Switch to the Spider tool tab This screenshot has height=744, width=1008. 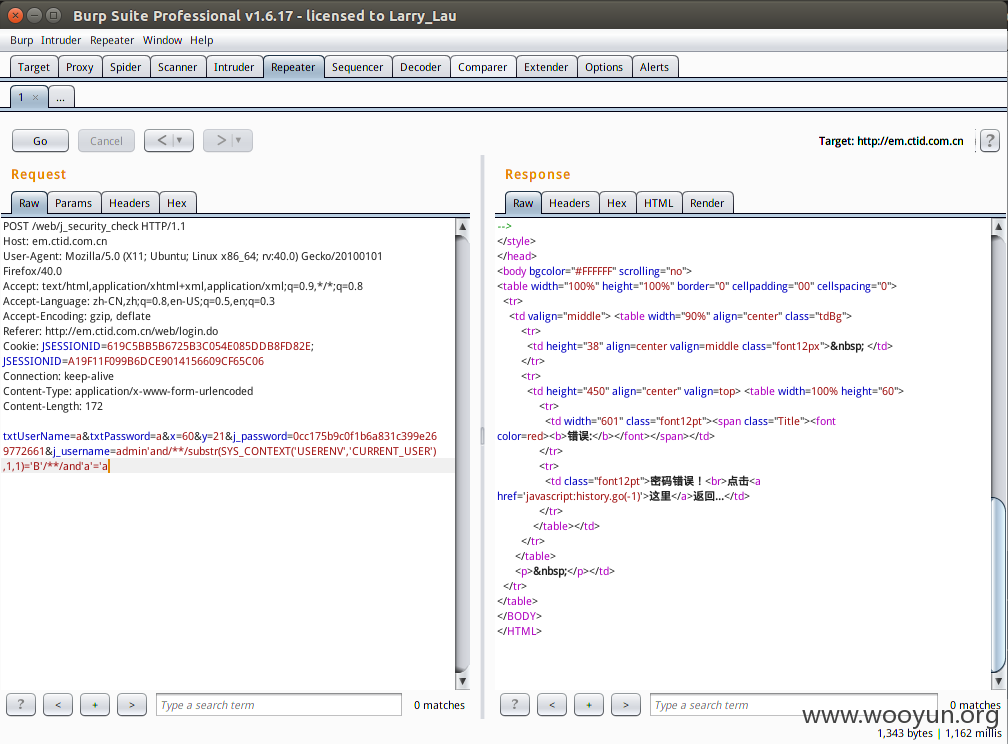pos(125,67)
